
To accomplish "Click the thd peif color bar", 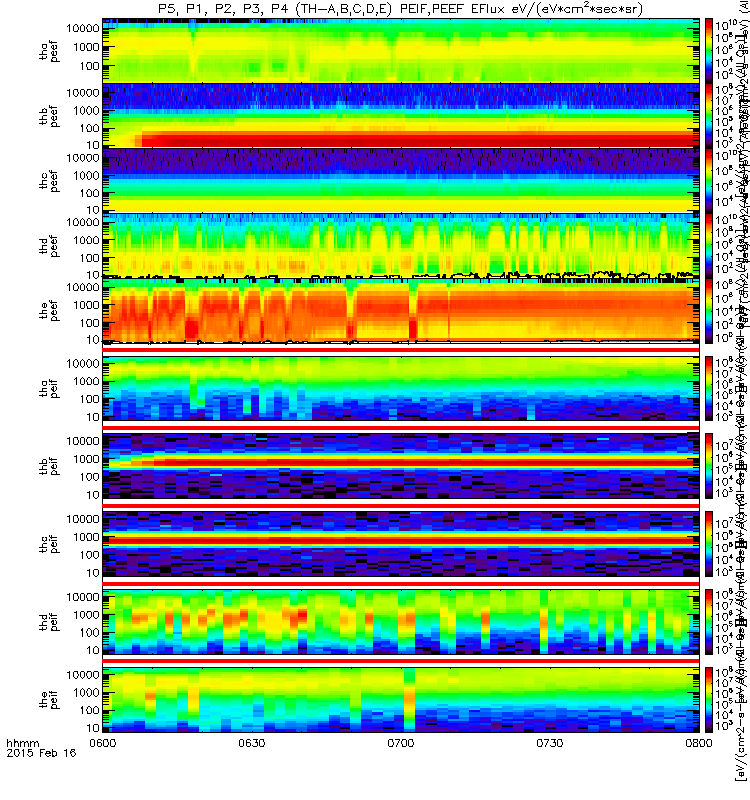I will coord(709,621).
